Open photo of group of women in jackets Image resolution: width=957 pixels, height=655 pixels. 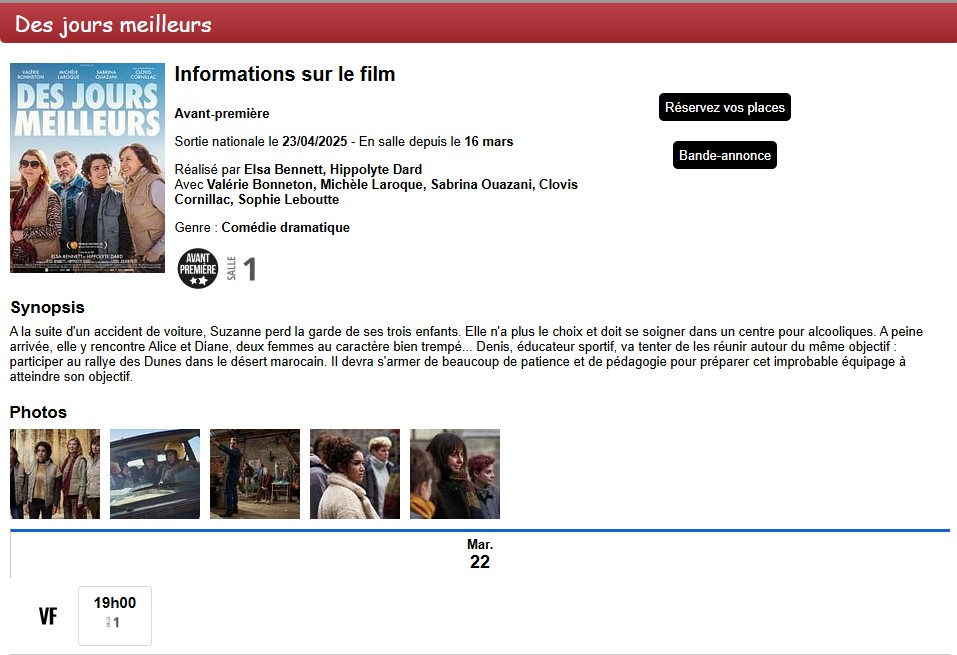click(x=55, y=474)
